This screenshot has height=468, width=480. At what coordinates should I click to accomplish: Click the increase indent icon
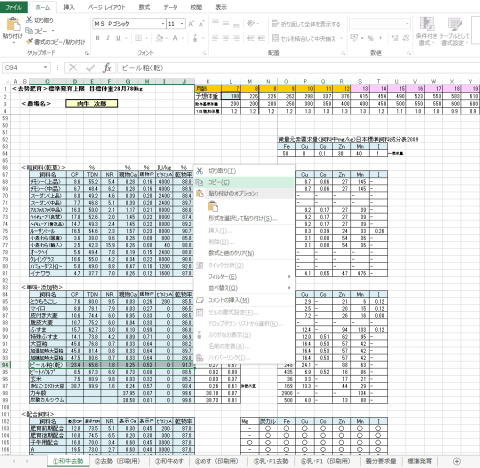(261, 38)
